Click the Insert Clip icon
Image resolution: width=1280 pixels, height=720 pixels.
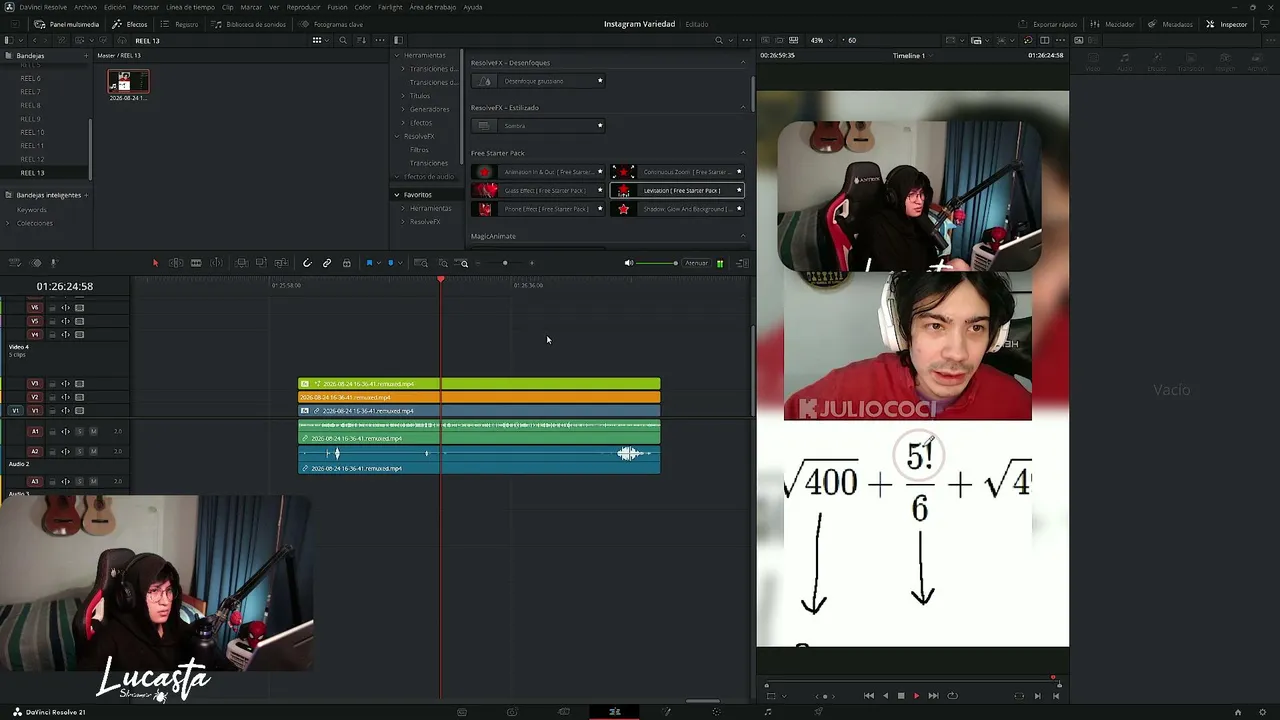(242, 263)
